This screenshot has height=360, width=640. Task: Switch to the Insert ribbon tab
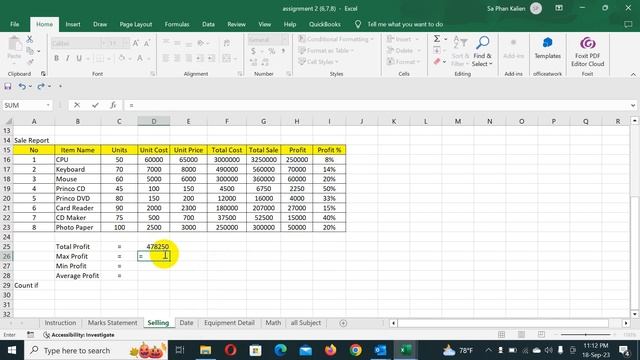73,24
